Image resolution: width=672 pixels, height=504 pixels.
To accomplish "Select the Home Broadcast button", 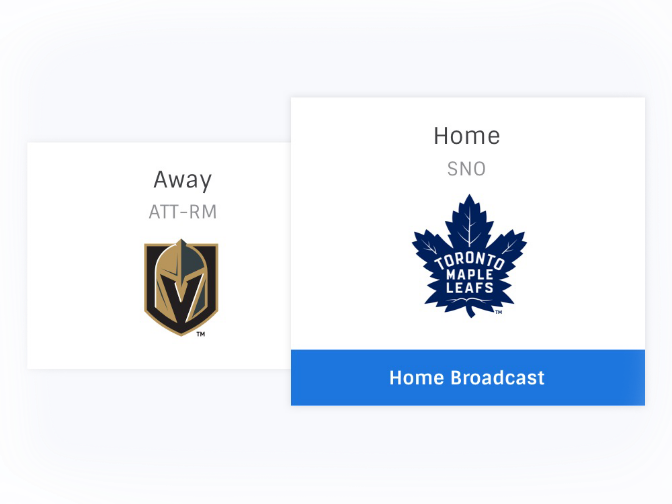I will 468,378.
